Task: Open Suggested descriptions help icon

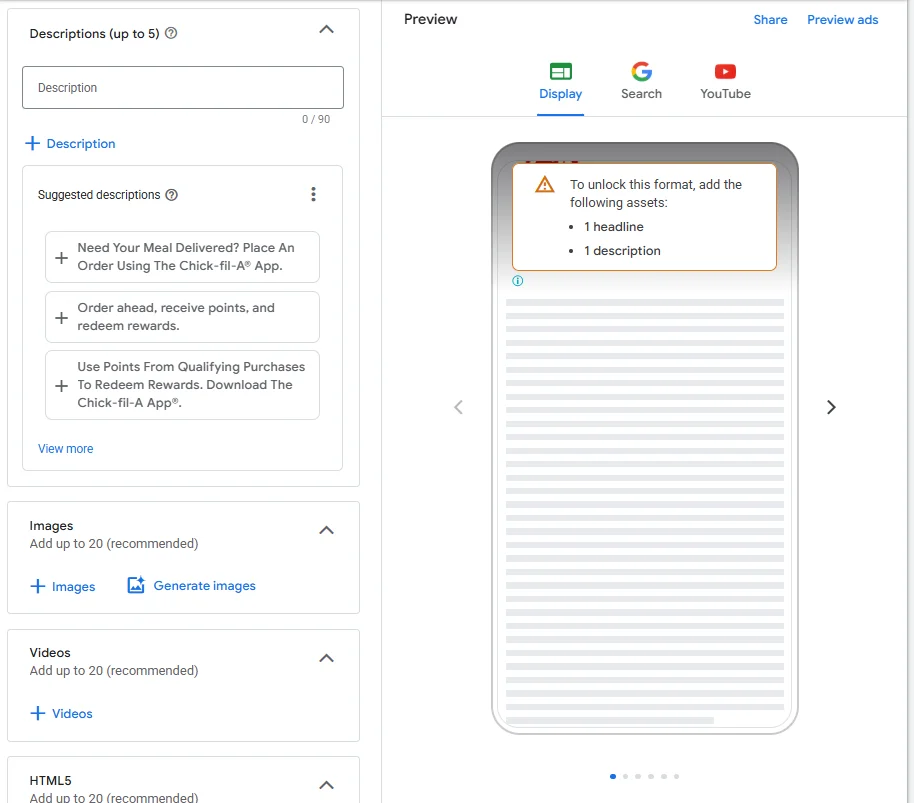Action: 171,195
